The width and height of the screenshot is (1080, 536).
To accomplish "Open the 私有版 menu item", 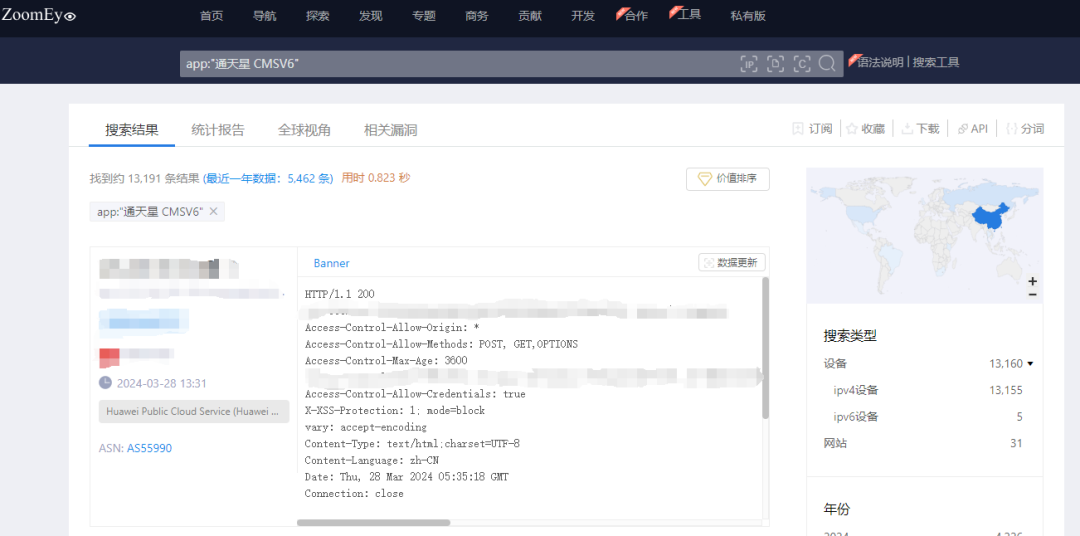I will (x=748, y=16).
